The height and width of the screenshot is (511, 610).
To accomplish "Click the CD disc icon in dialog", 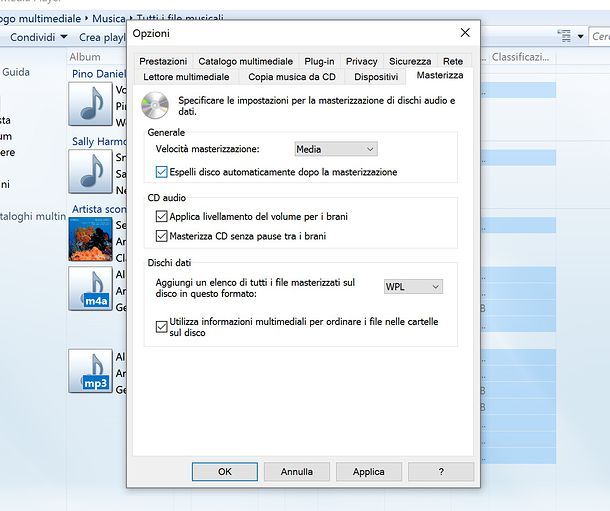I will [x=155, y=105].
